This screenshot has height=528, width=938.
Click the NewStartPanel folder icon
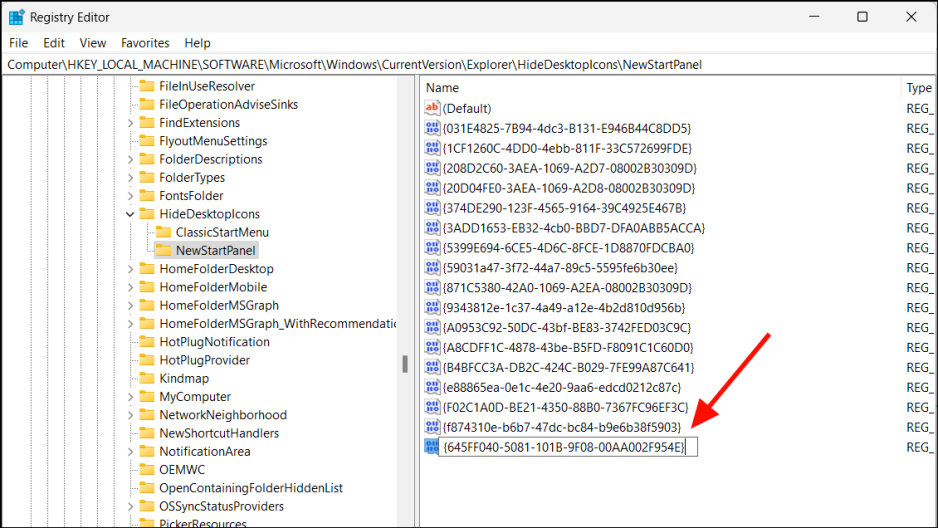coord(163,250)
